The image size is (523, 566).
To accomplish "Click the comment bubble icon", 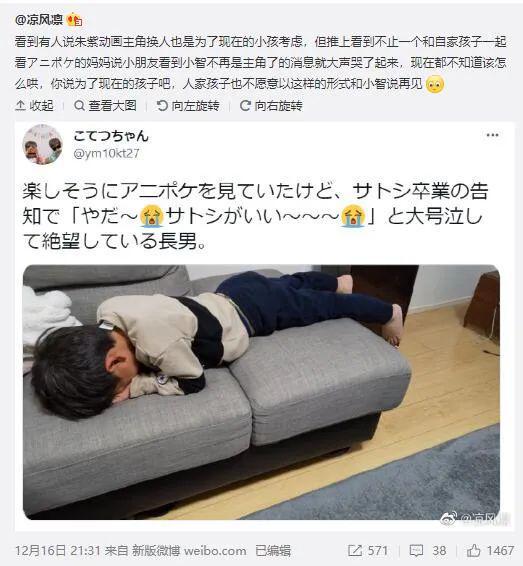I will coord(416,550).
